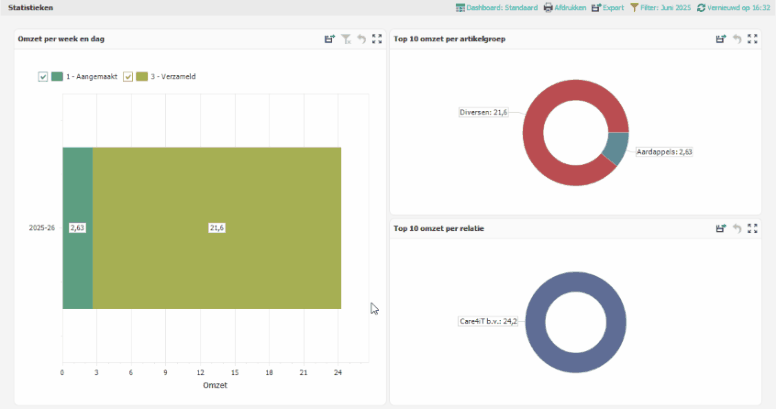Click the green Aangemaakt legend color swatch
This screenshot has height=409, width=776.
click(x=57, y=77)
